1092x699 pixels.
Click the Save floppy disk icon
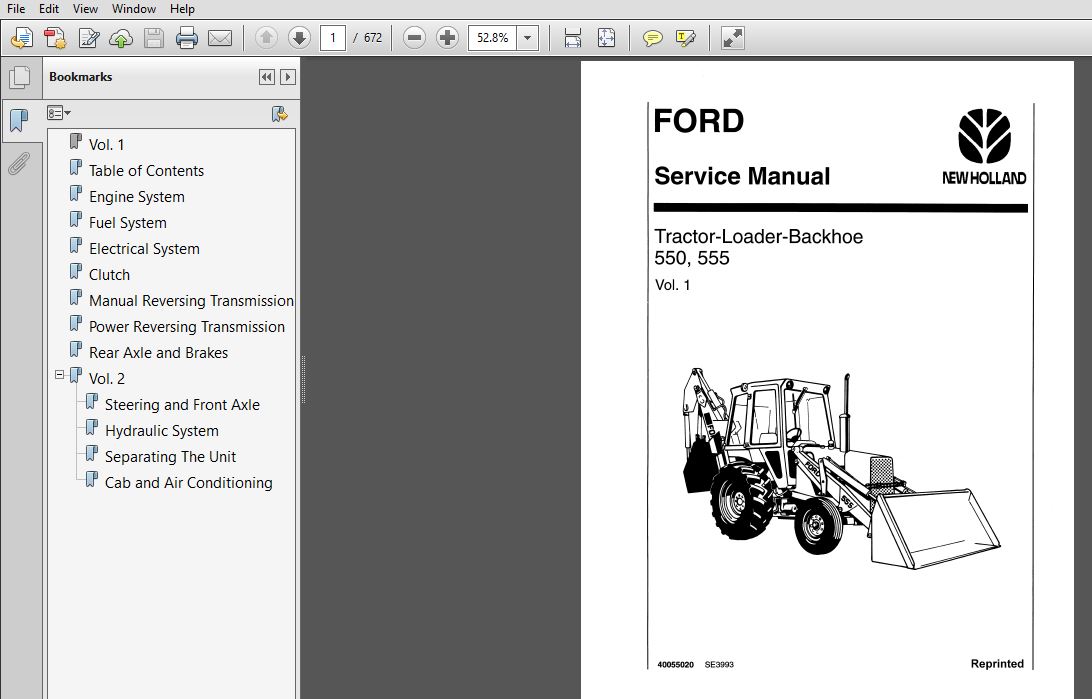pyautogui.click(x=154, y=38)
